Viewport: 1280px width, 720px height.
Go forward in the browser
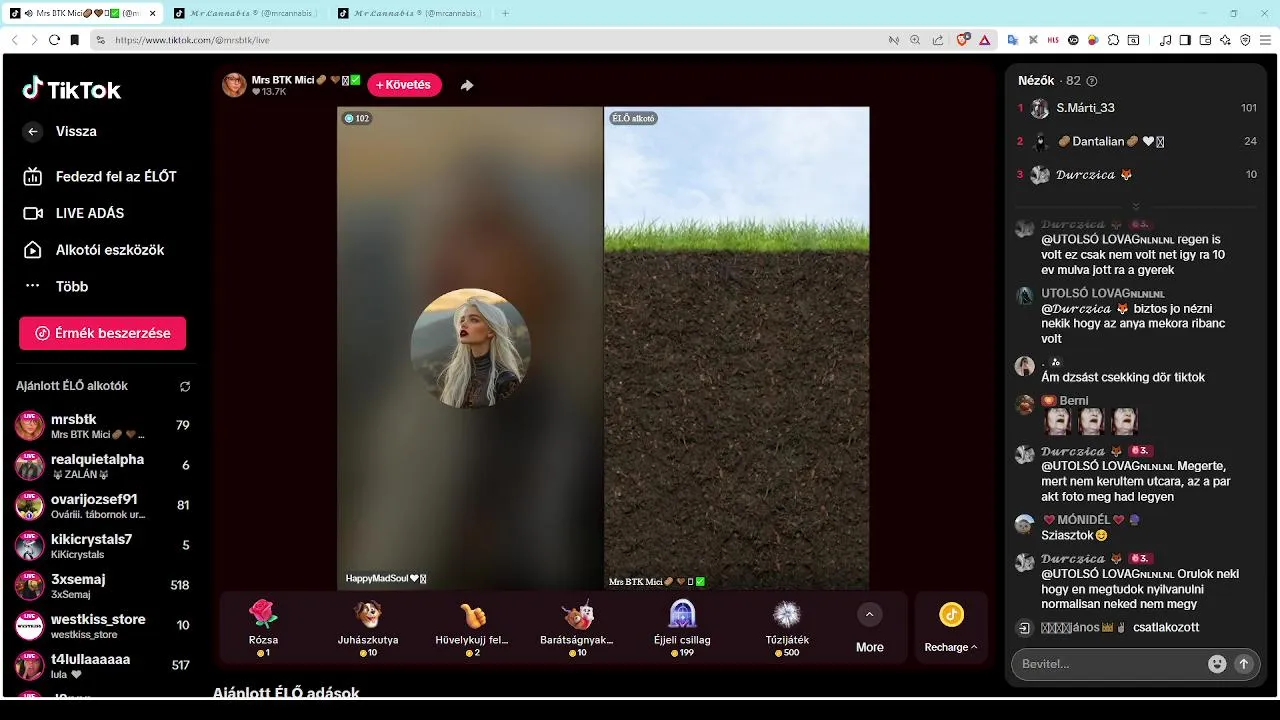pos(34,40)
